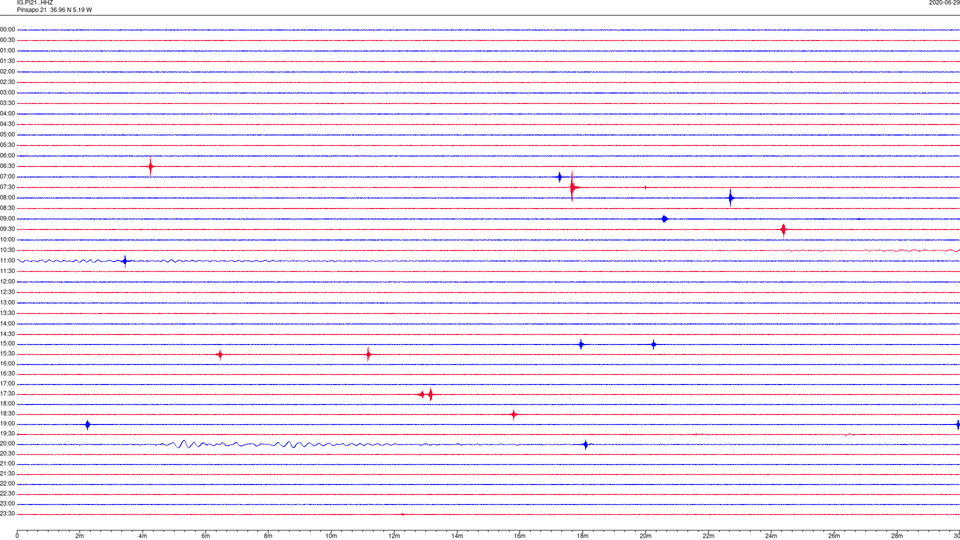The image size is (960, 540).
Task: Click the 07:30 time label
Action: (7, 187)
